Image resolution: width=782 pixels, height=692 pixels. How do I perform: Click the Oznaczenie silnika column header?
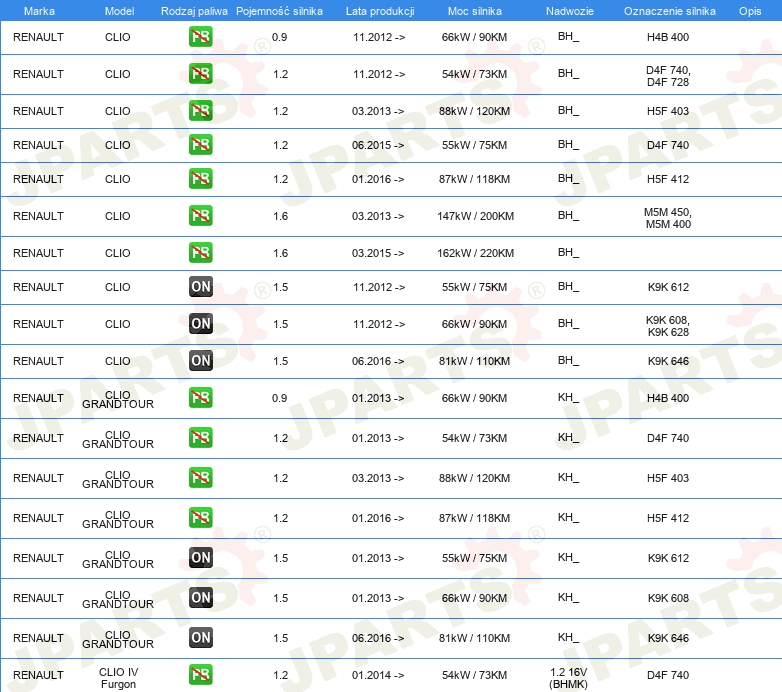point(669,11)
